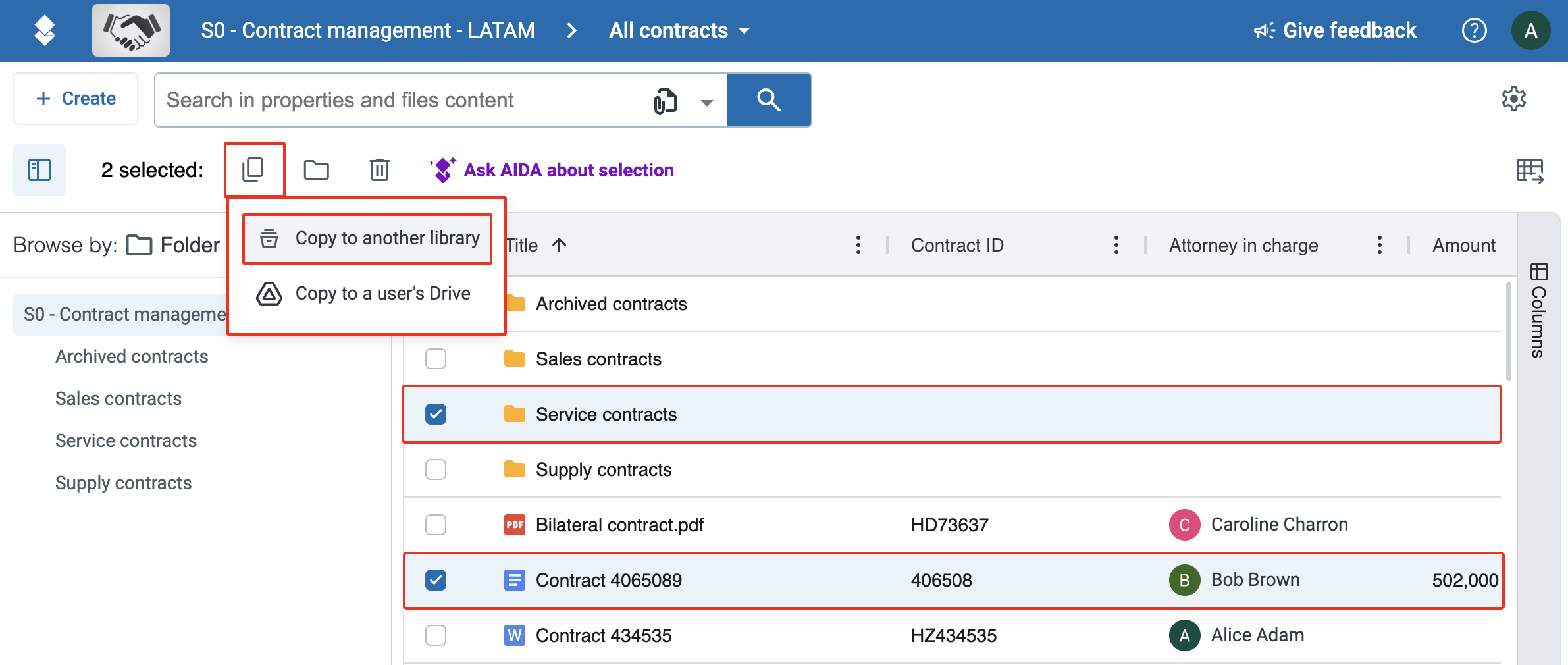
Task: Open the Columns side panel
Action: (1539, 309)
